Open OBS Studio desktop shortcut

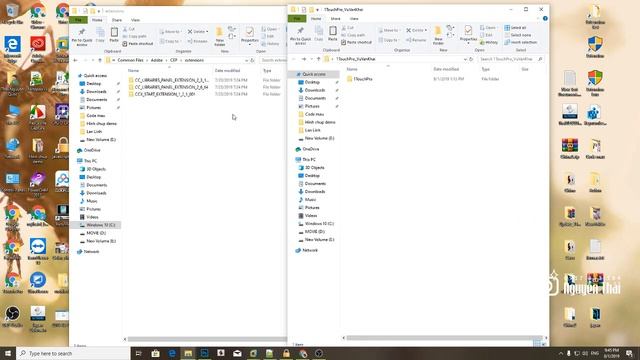pyautogui.click(x=12, y=318)
